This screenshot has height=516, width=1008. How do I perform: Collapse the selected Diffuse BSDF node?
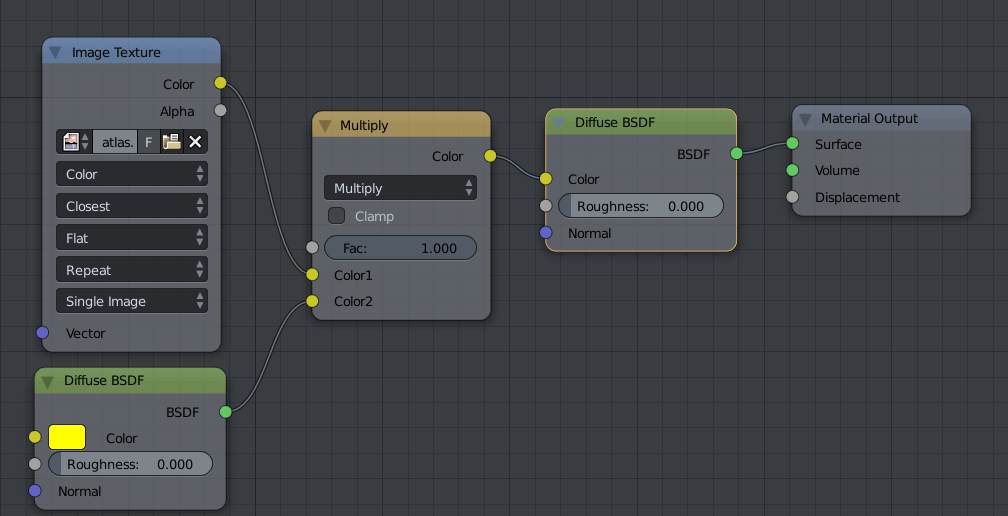pos(559,123)
